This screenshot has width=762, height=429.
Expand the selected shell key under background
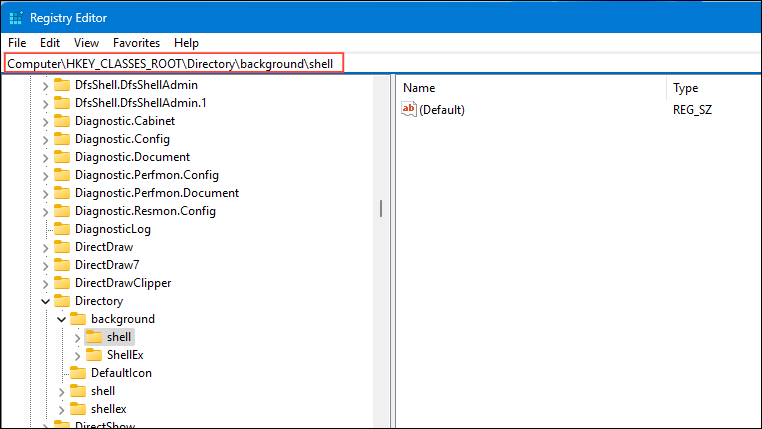pos(77,338)
